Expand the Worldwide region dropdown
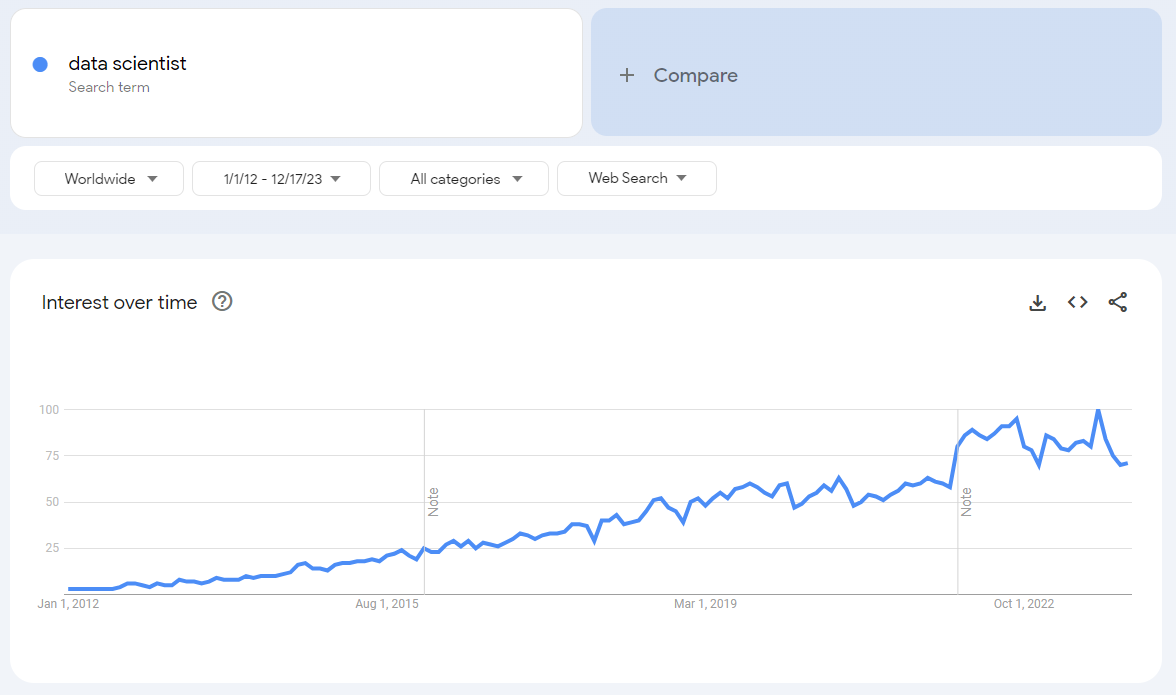 tap(109, 179)
